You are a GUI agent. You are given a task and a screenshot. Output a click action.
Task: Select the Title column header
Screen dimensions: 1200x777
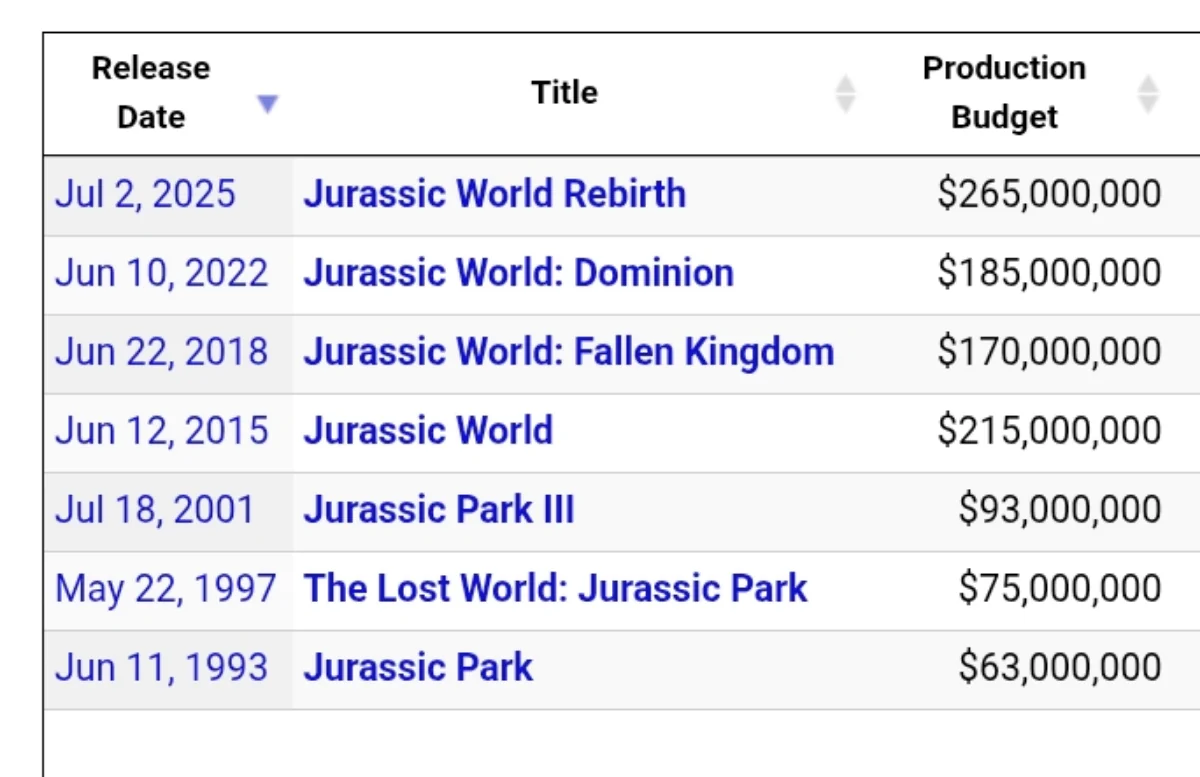pos(564,92)
